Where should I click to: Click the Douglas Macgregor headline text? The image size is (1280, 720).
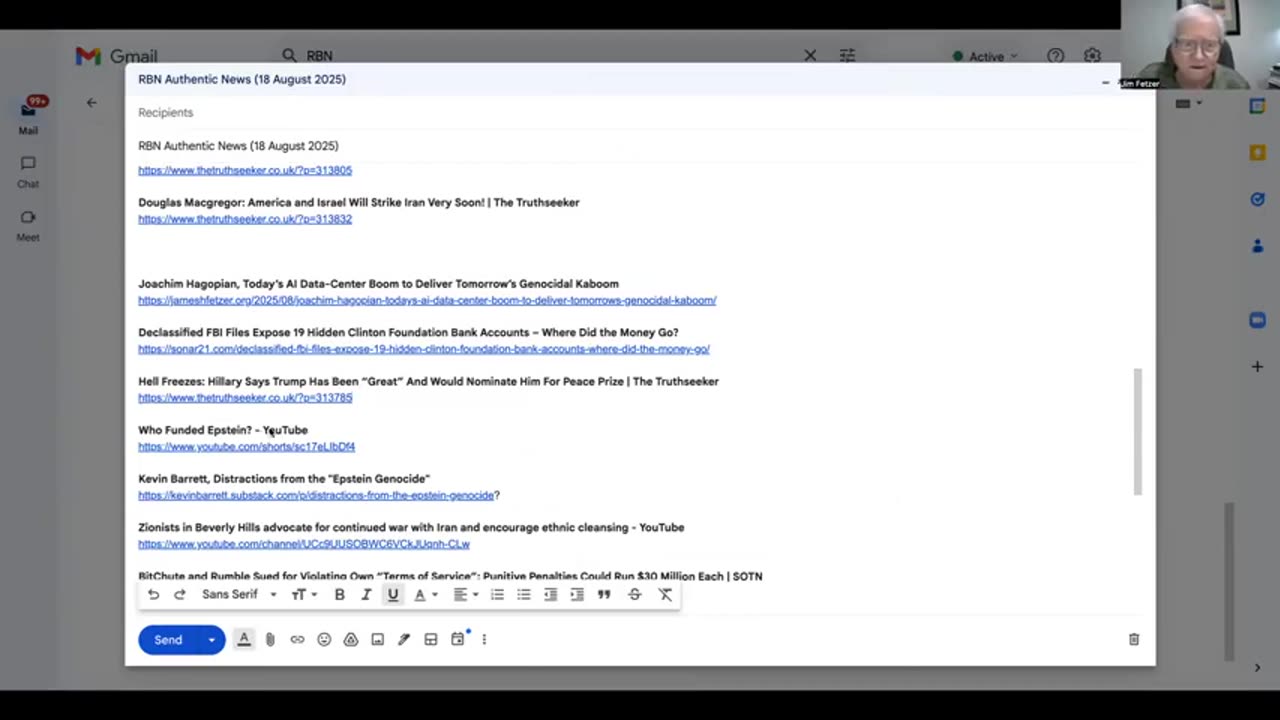(359, 203)
